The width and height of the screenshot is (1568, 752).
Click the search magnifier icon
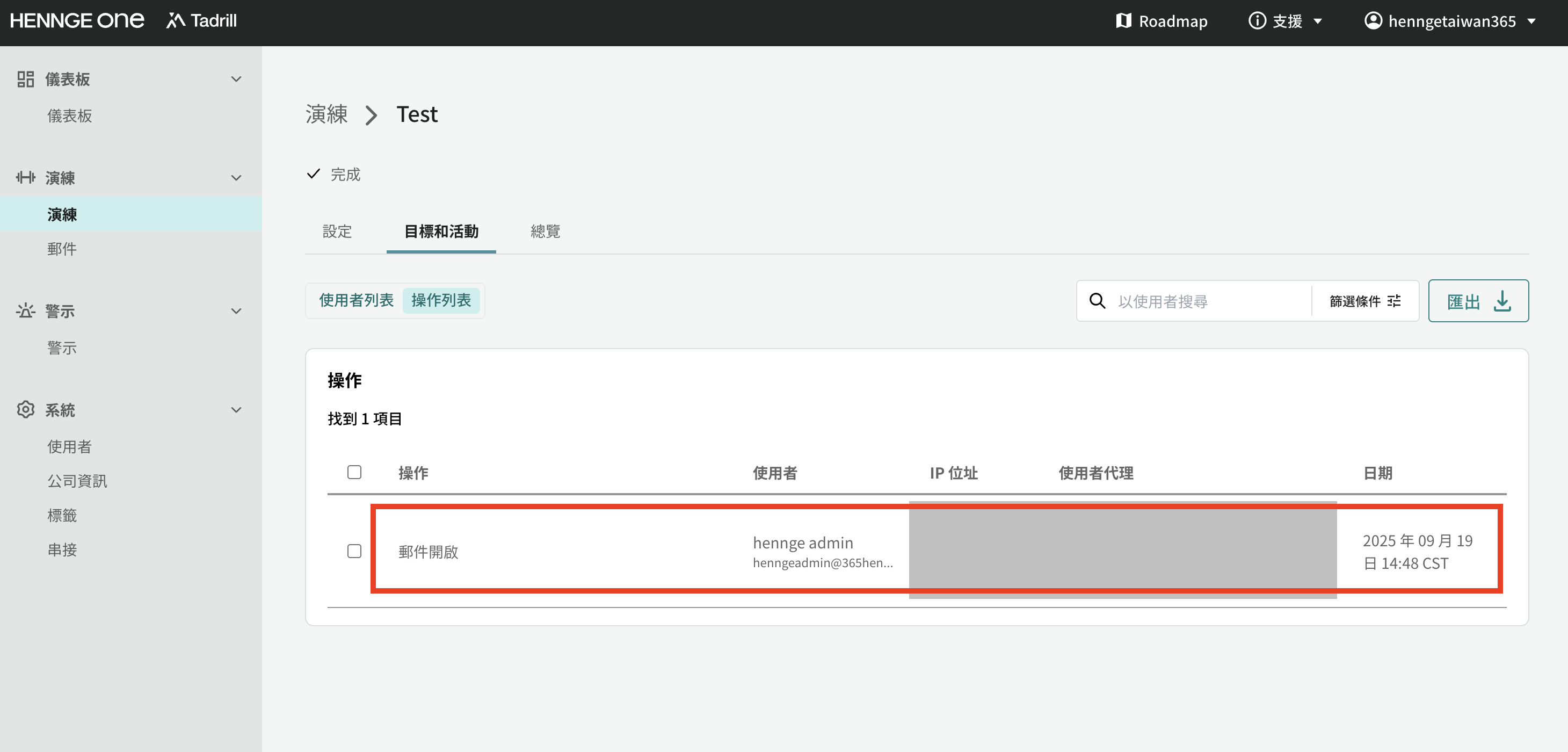1097,301
